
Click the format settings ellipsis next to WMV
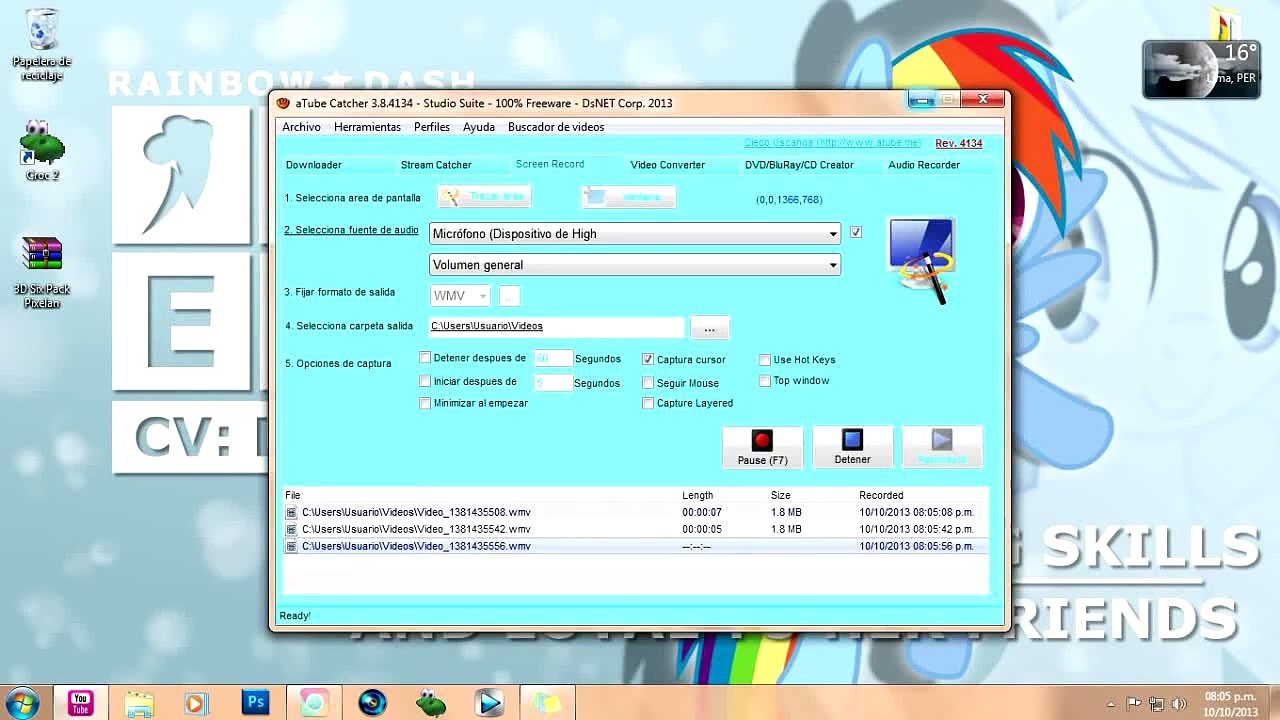coord(509,296)
